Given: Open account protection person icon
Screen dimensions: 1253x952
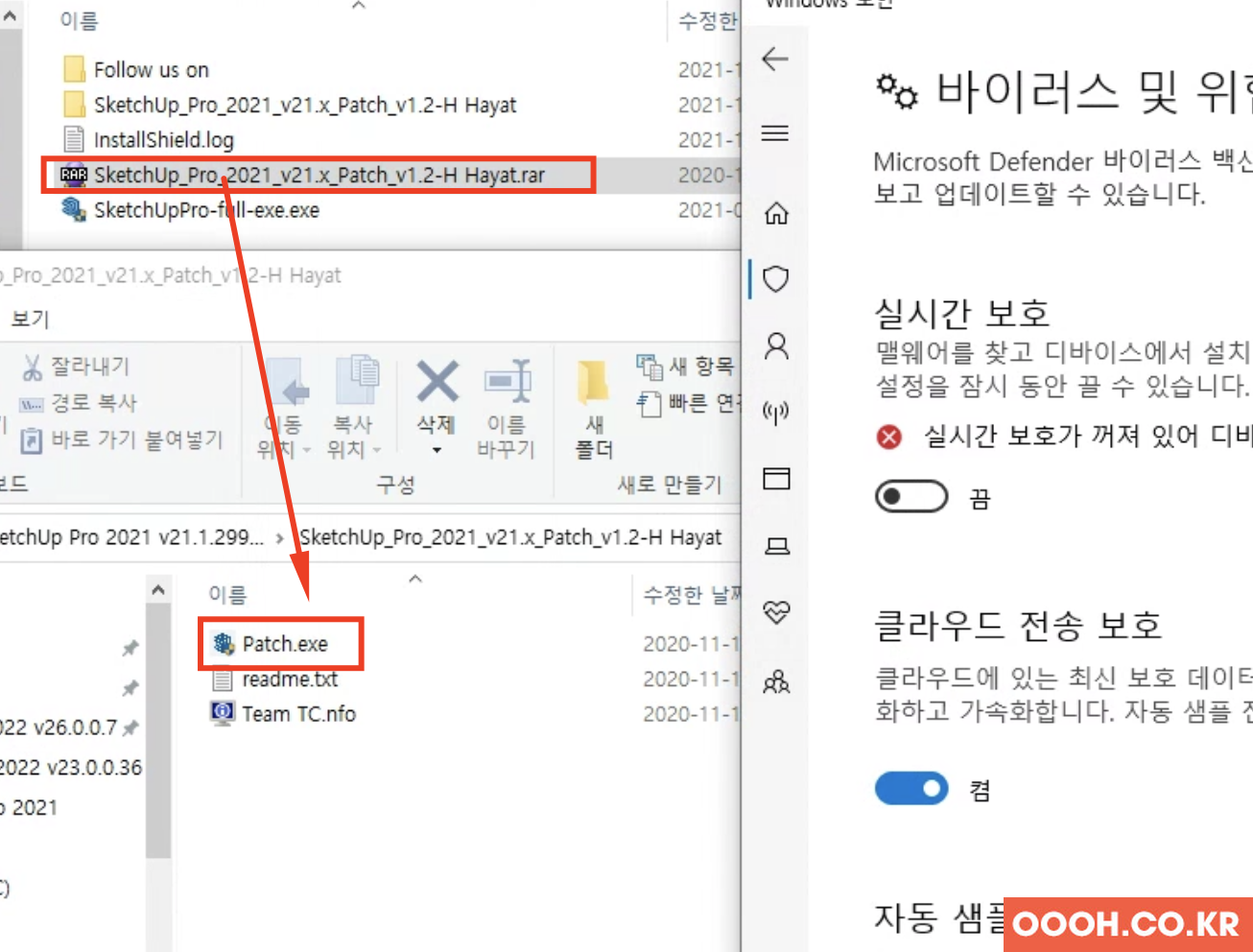Looking at the screenshot, I should tap(776, 345).
